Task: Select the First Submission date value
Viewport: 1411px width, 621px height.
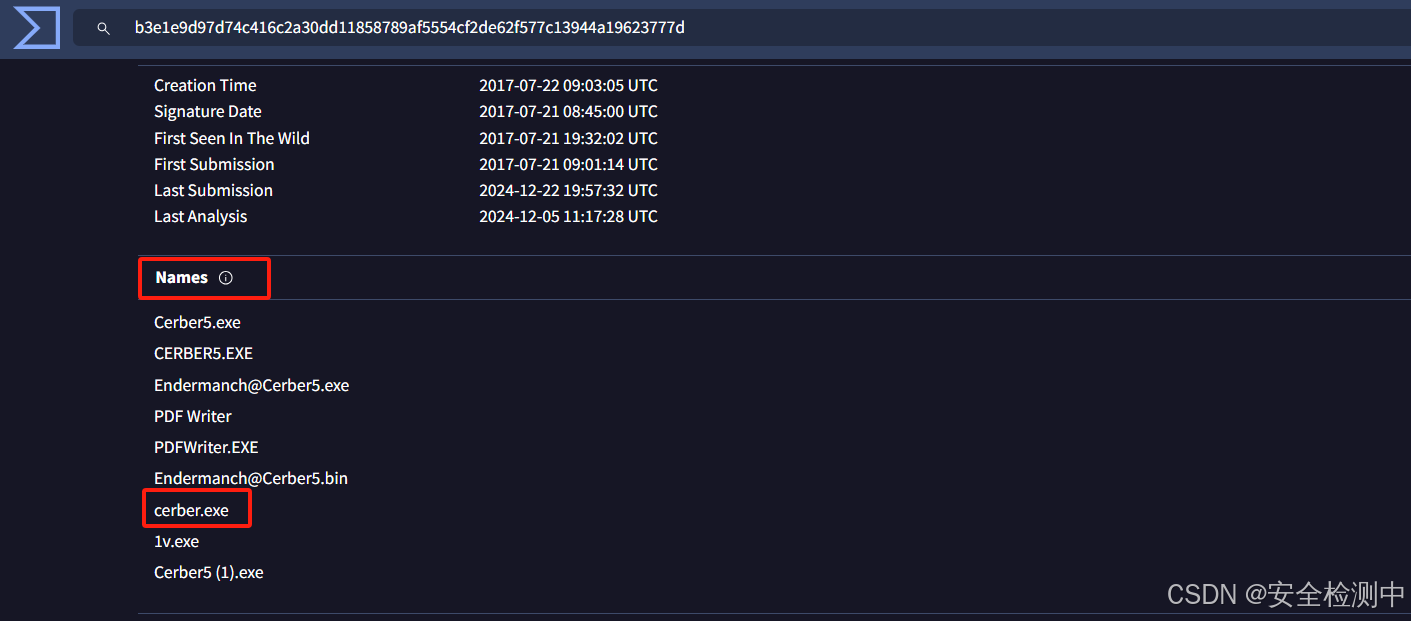Action: [x=568, y=164]
